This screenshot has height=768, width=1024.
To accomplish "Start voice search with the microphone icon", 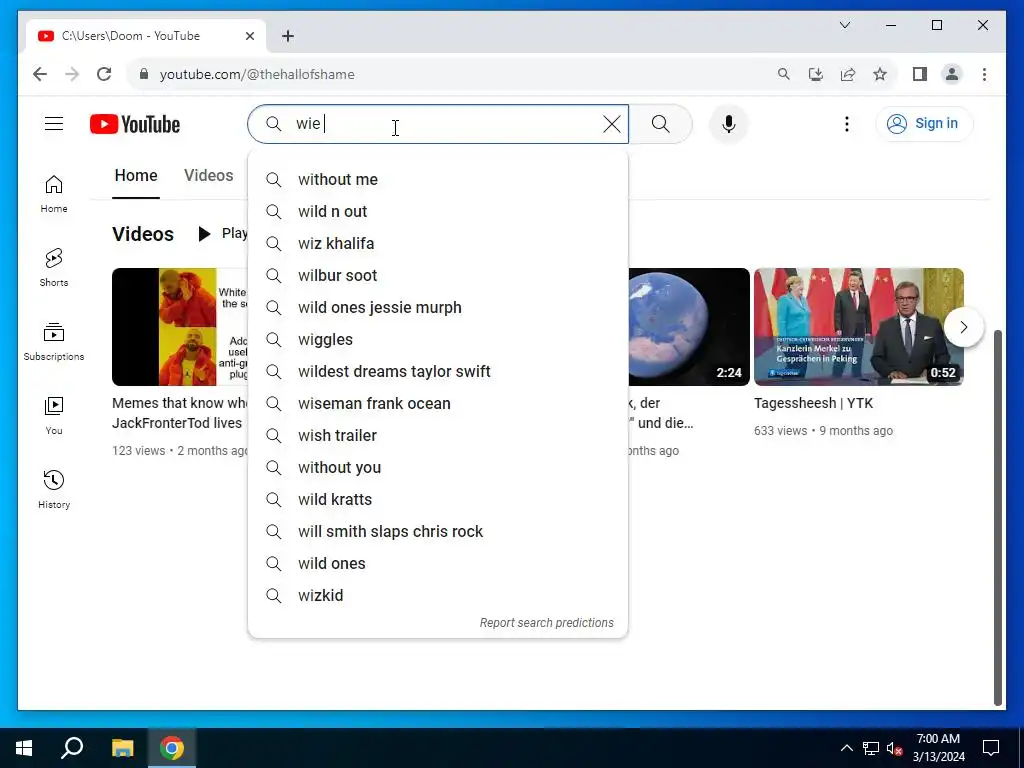I will pos(729,124).
